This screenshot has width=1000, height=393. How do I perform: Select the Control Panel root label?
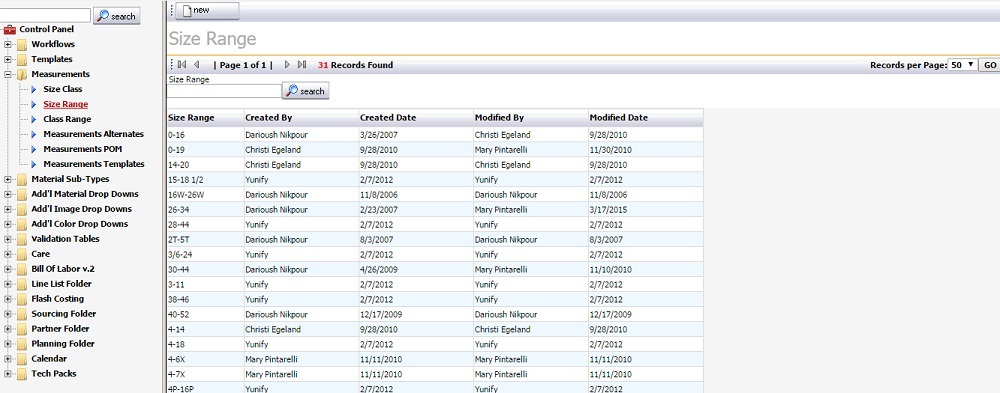click(x=47, y=29)
